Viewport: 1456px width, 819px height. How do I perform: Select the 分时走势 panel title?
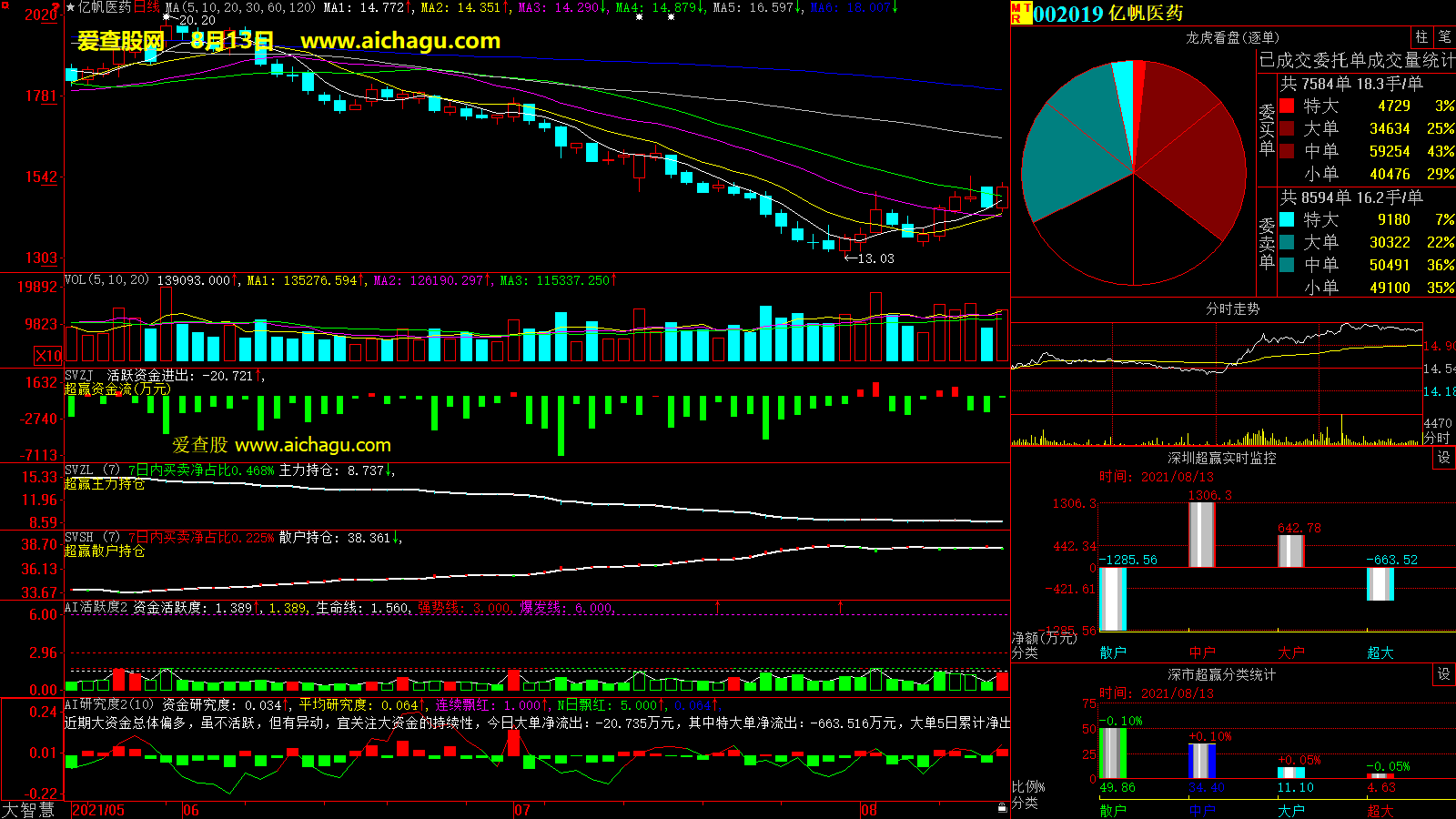(x=1232, y=309)
